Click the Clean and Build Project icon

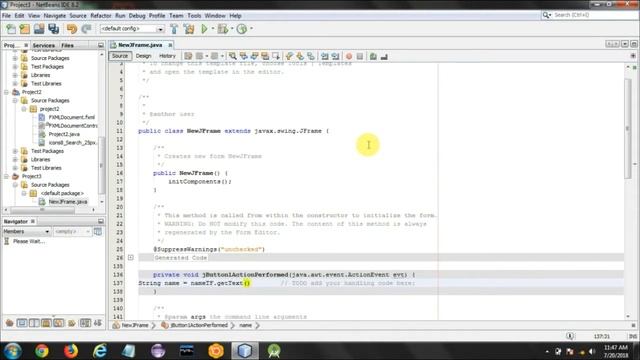[189, 29]
